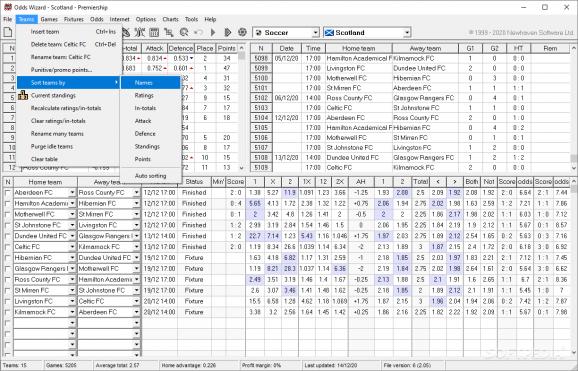Click the undo arrow toolbar icon

click(x=198, y=32)
